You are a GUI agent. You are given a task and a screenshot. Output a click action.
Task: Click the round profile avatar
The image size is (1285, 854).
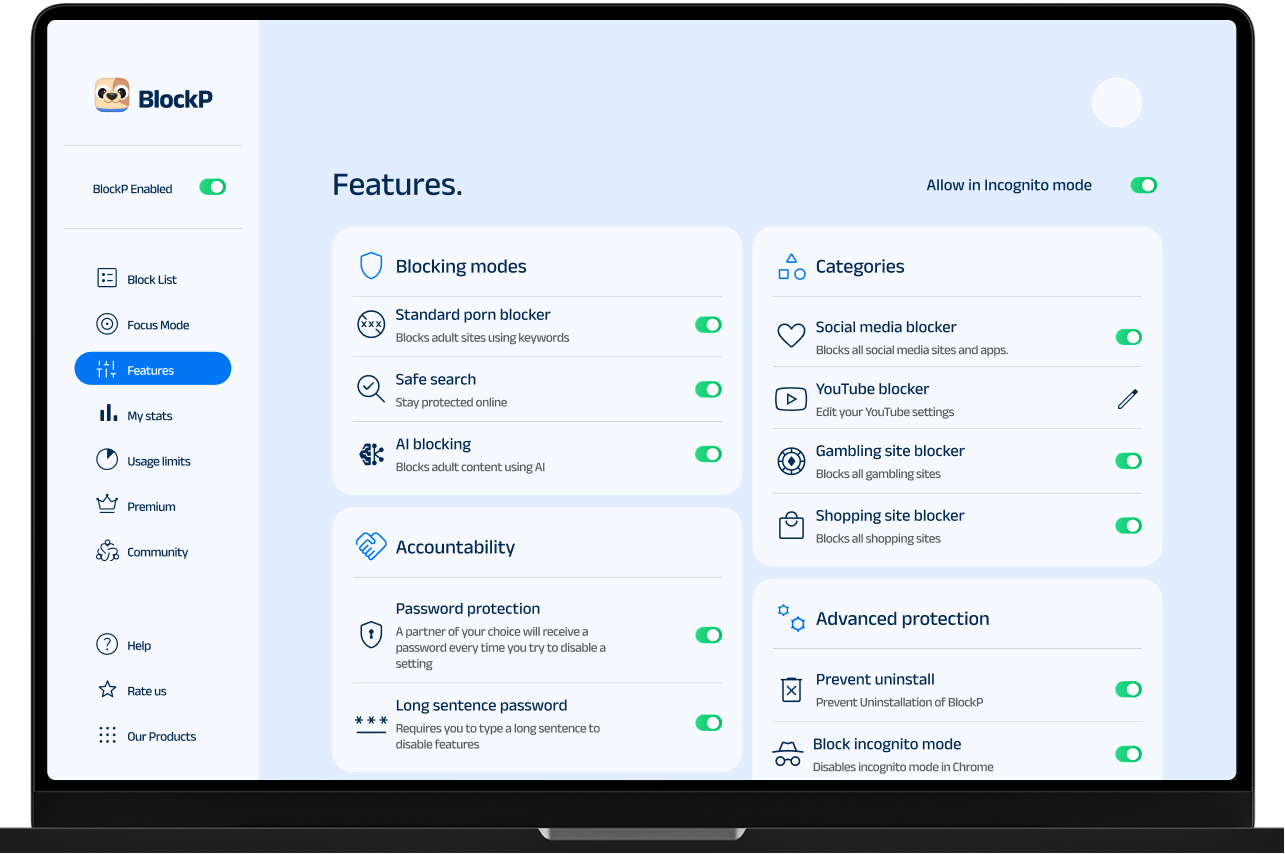click(x=1117, y=103)
